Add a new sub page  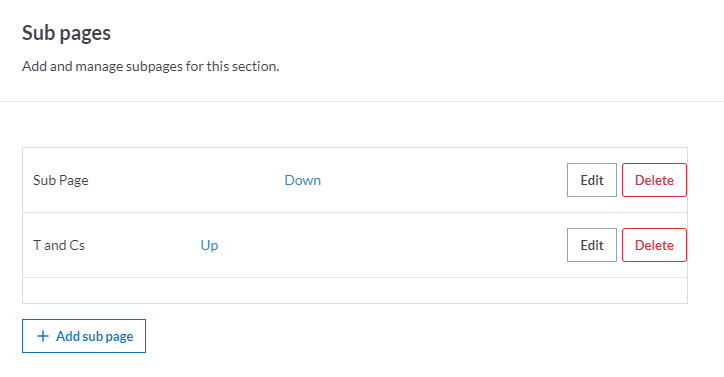84,336
